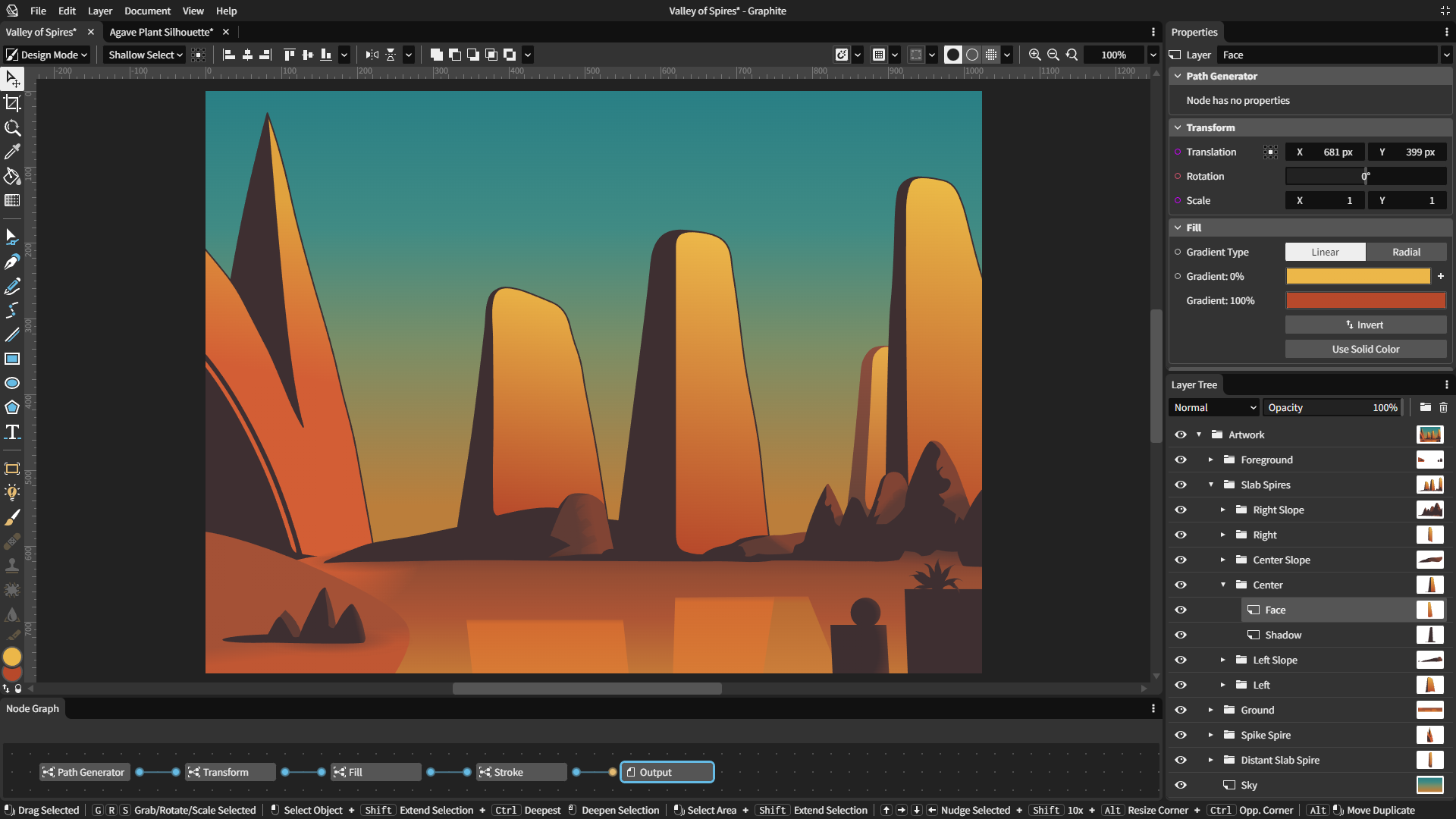1456x819 pixels.
Task: Open the Edit menu
Action: [65, 11]
